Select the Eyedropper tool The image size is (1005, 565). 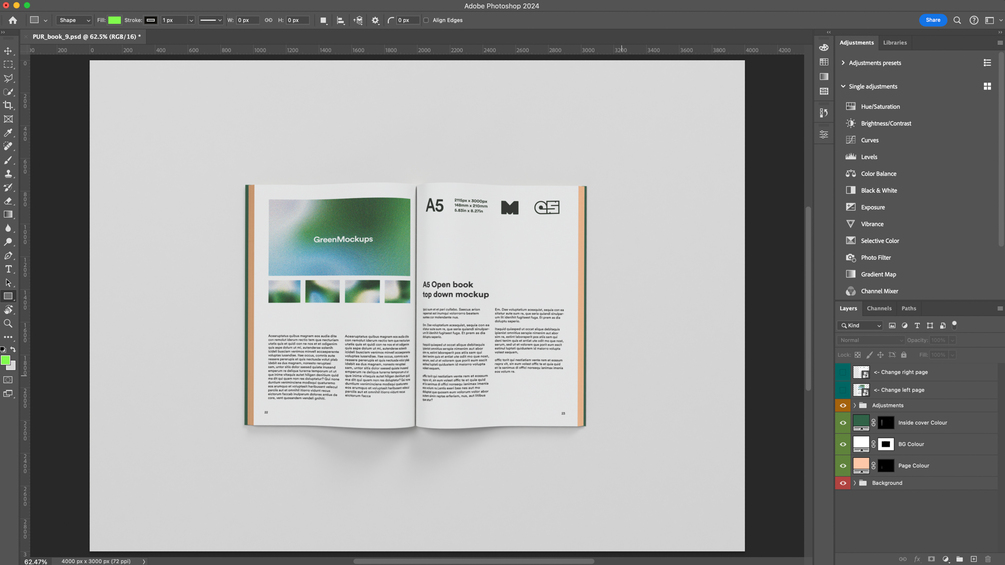[8, 133]
